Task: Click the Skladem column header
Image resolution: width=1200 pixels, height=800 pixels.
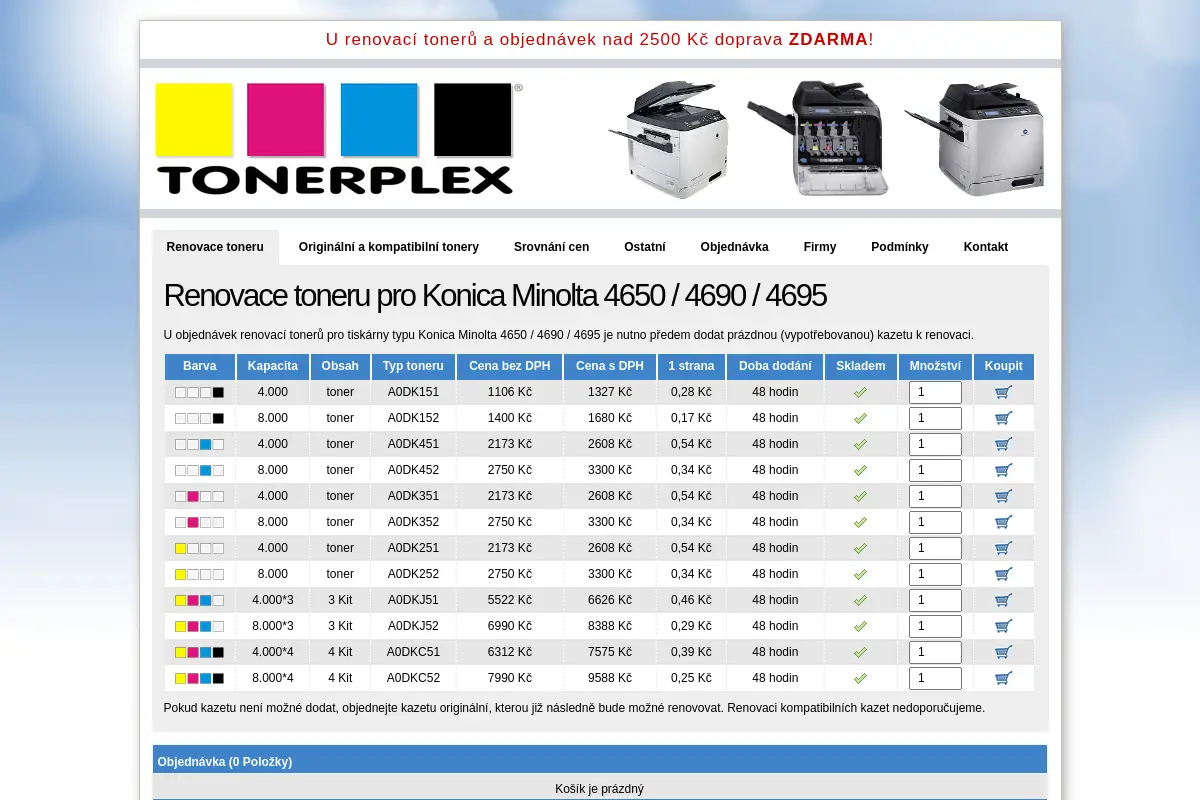Action: click(860, 366)
